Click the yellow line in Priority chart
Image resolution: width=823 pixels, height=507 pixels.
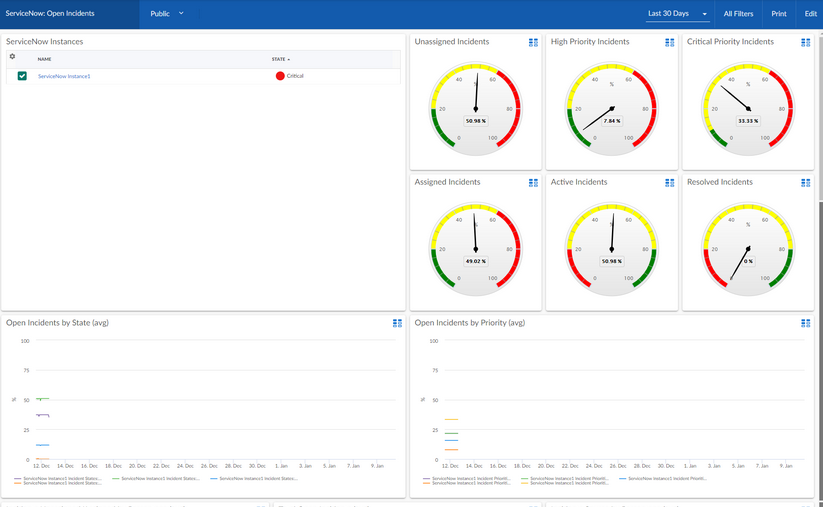(x=451, y=419)
